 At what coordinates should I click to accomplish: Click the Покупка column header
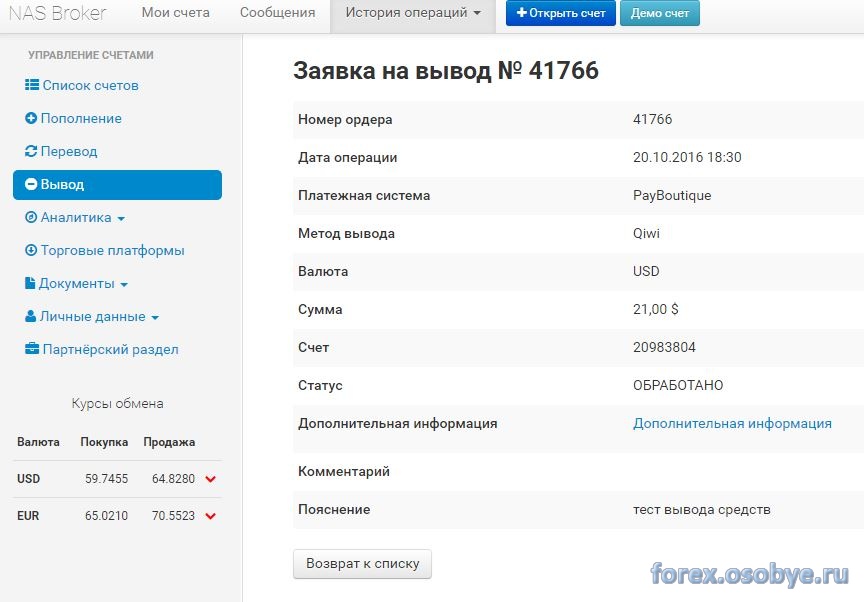tap(104, 442)
